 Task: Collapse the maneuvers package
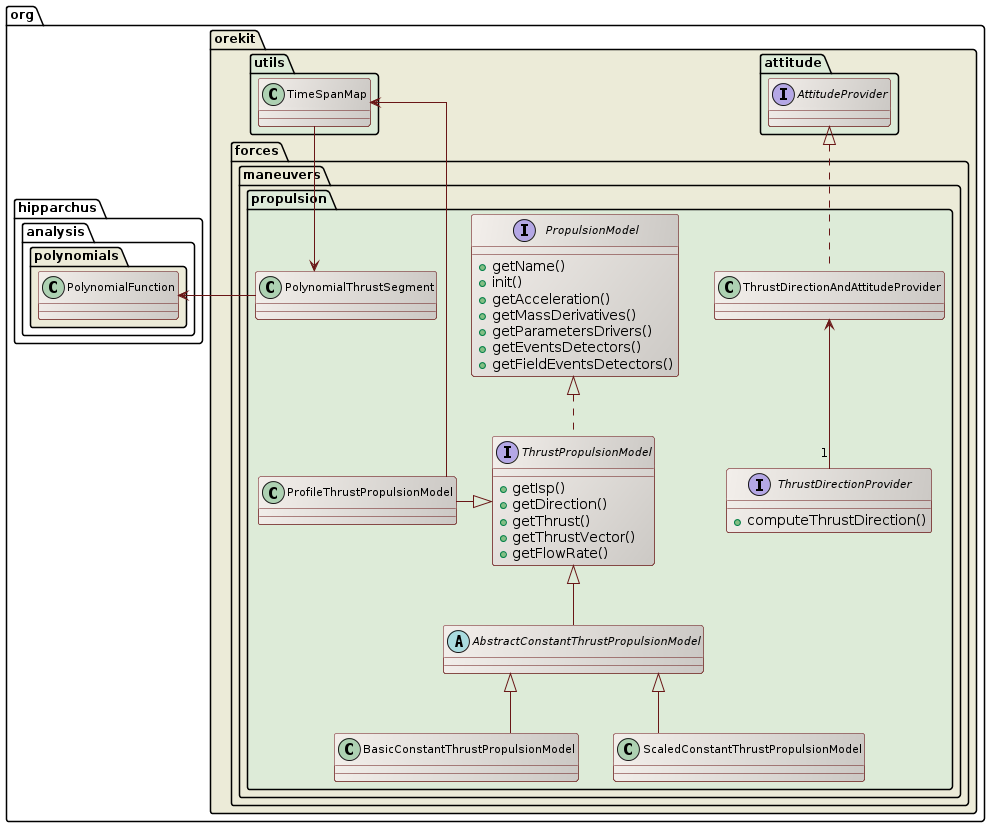[x=283, y=174]
